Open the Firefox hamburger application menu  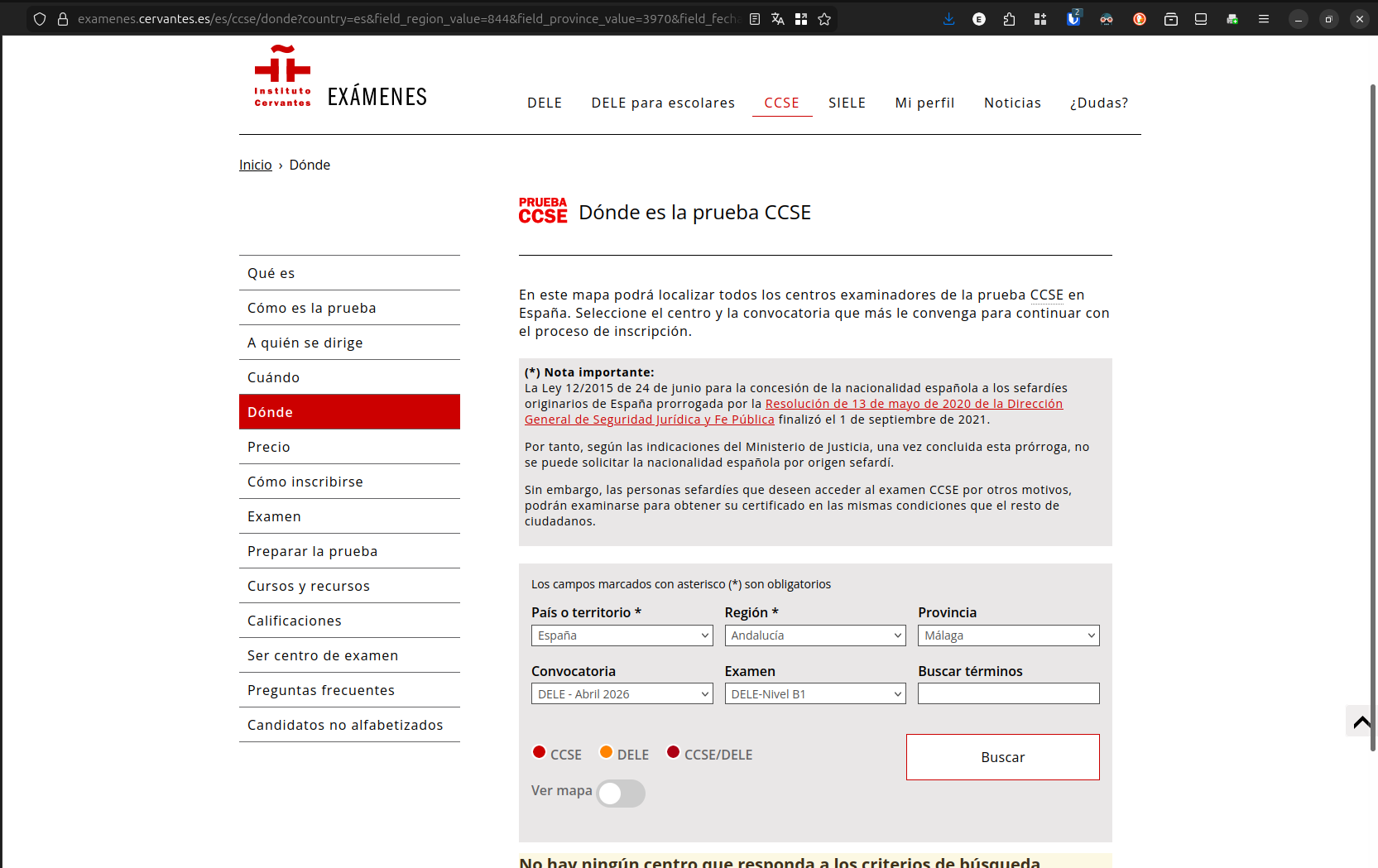coord(1264,19)
